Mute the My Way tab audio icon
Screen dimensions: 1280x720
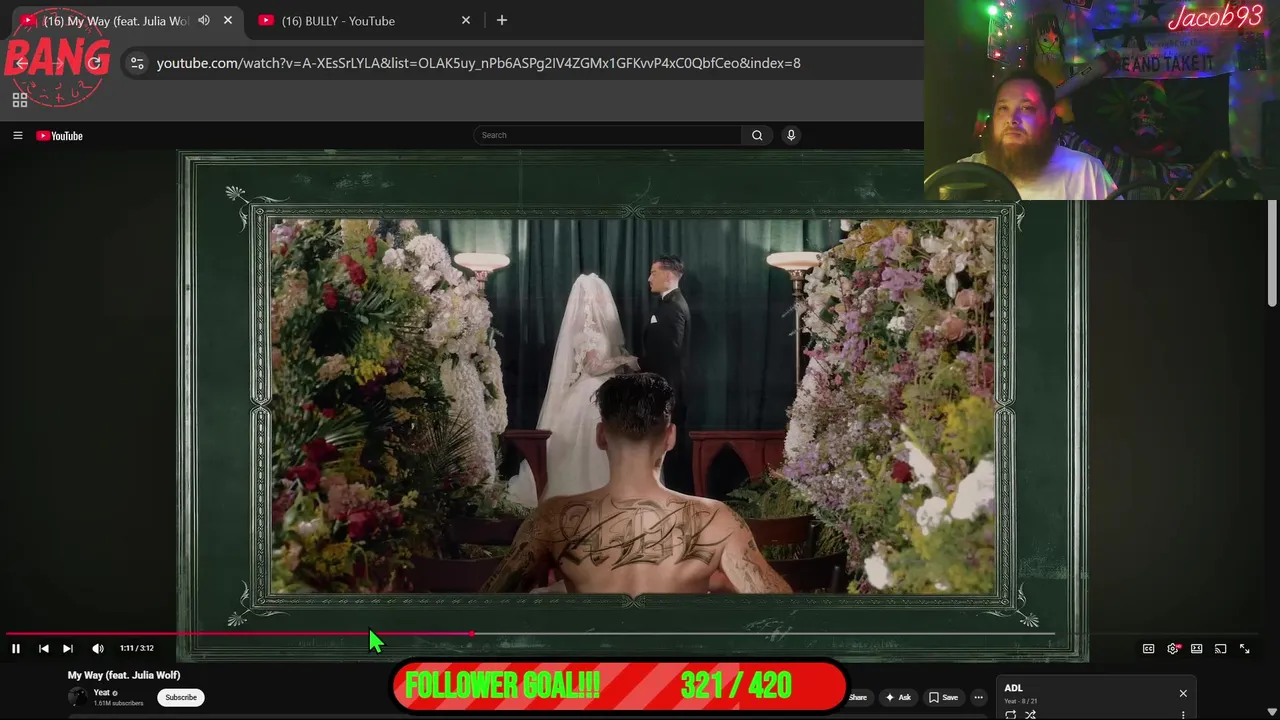[204, 20]
